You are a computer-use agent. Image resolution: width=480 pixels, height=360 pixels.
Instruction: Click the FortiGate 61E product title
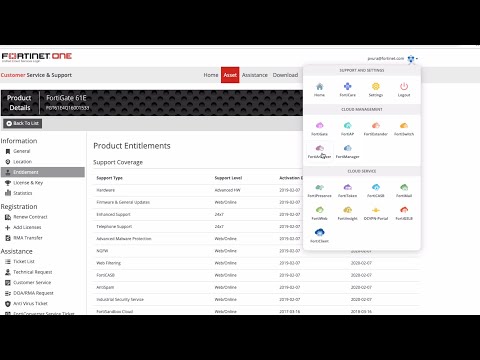tap(66, 98)
